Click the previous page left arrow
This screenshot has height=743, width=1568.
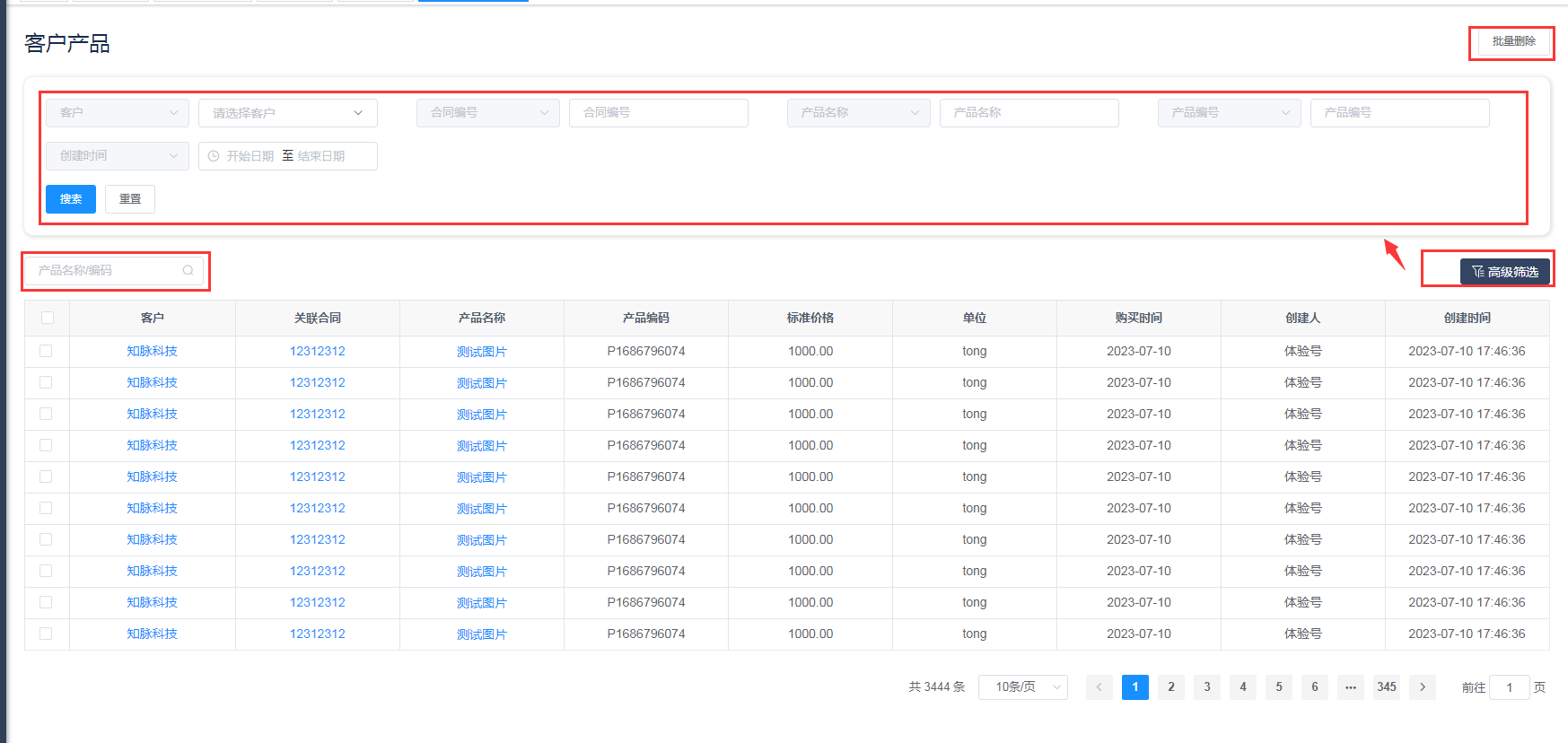click(1099, 687)
